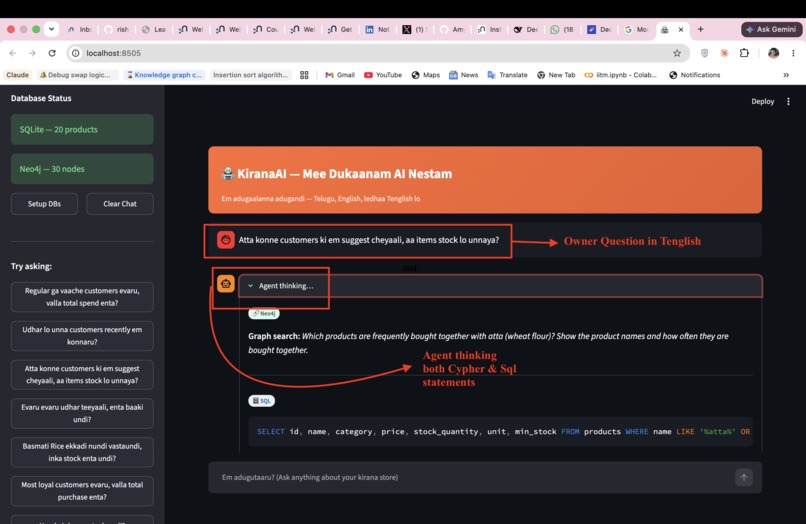Screen dimensions: 806x524
Task: Close the active KiranaAI tab
Action: (x=681, y=29)
